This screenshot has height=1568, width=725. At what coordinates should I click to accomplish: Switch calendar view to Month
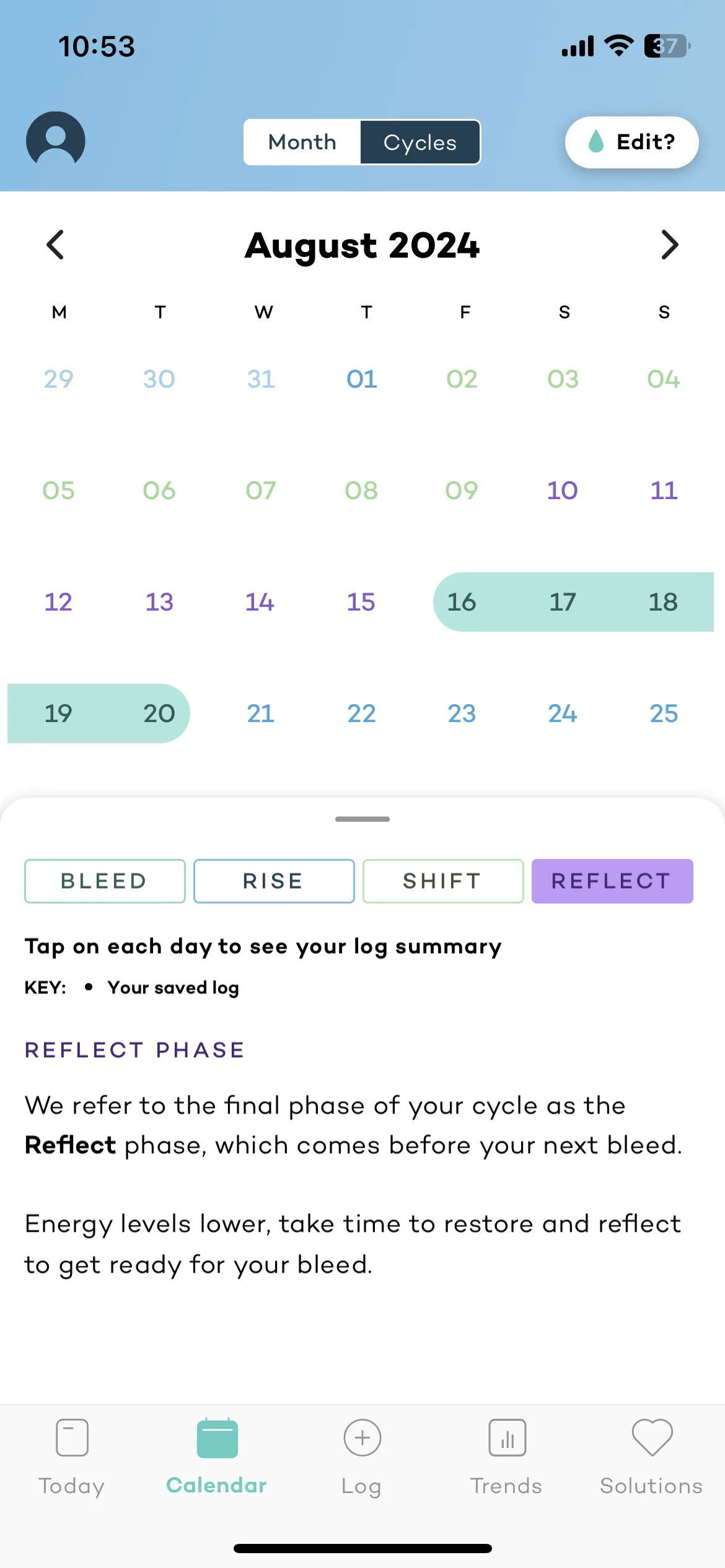[x=302, y=142]
